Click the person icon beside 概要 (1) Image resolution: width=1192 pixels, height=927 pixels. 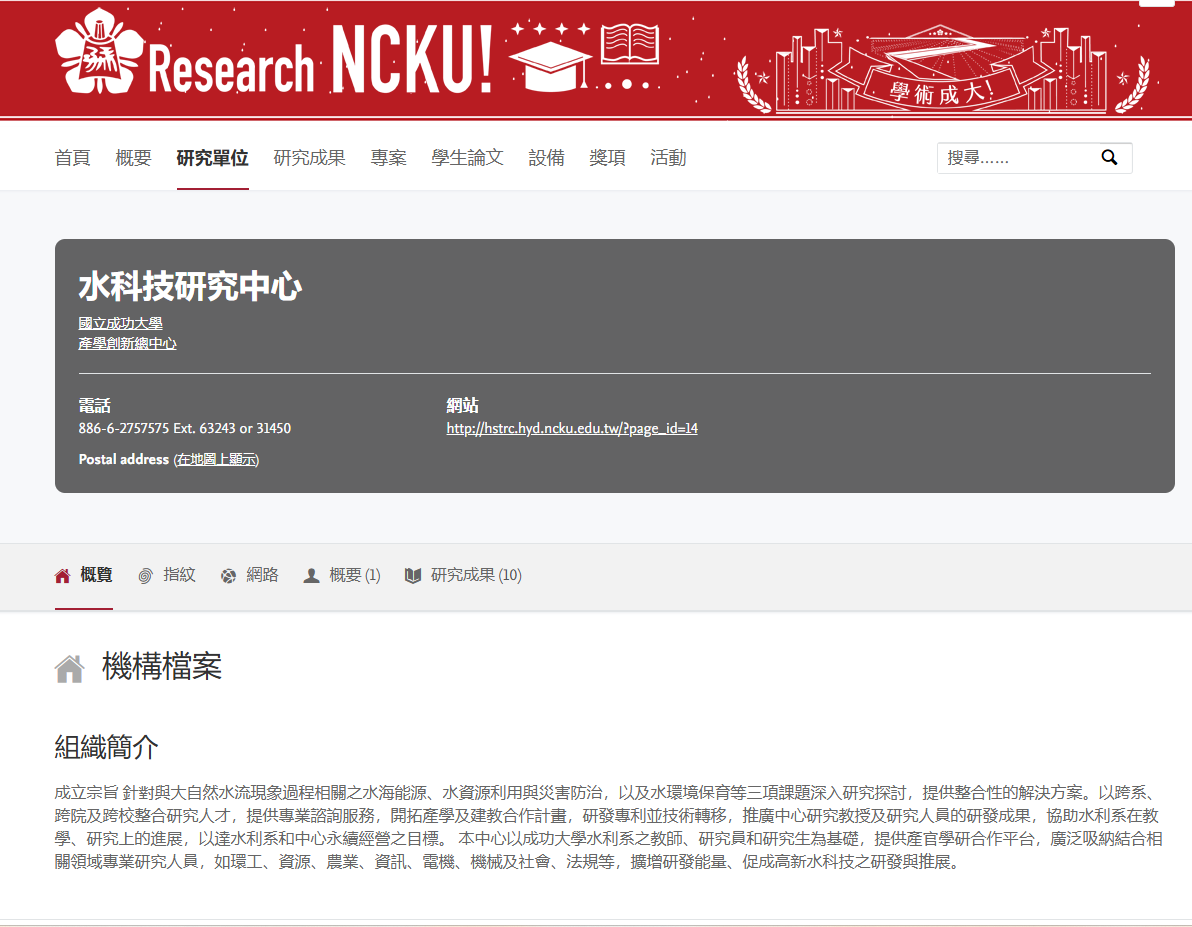(x=312, y=576)
